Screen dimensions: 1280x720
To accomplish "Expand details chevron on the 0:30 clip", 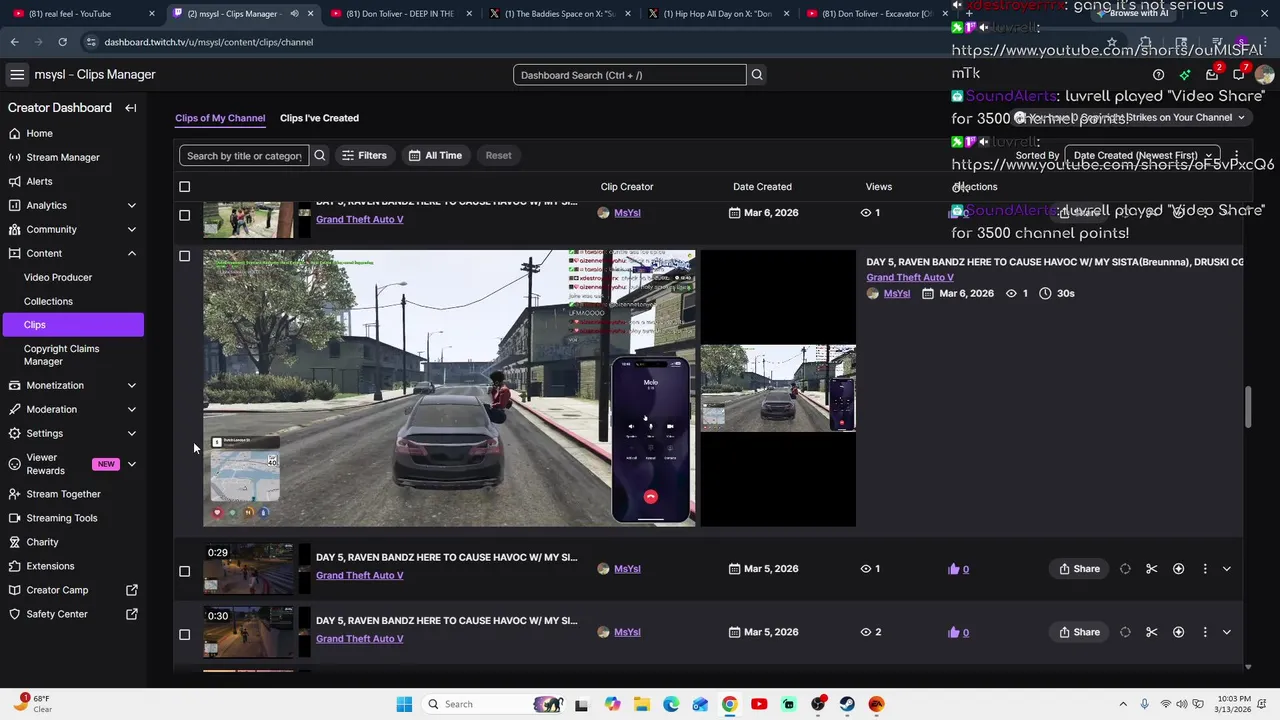I will 1227,632.
